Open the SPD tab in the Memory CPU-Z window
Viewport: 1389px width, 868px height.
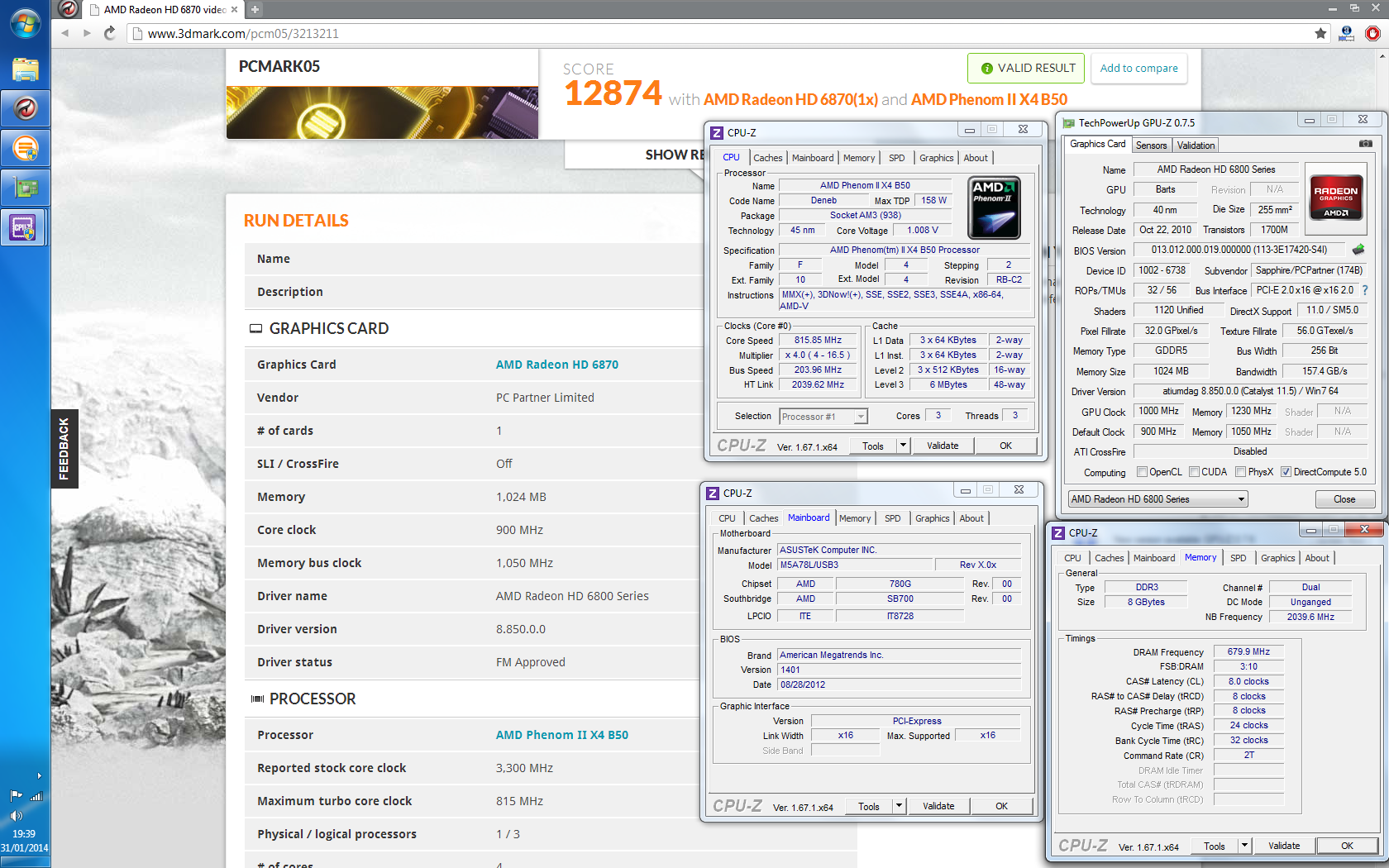(x=1238, y=558)
